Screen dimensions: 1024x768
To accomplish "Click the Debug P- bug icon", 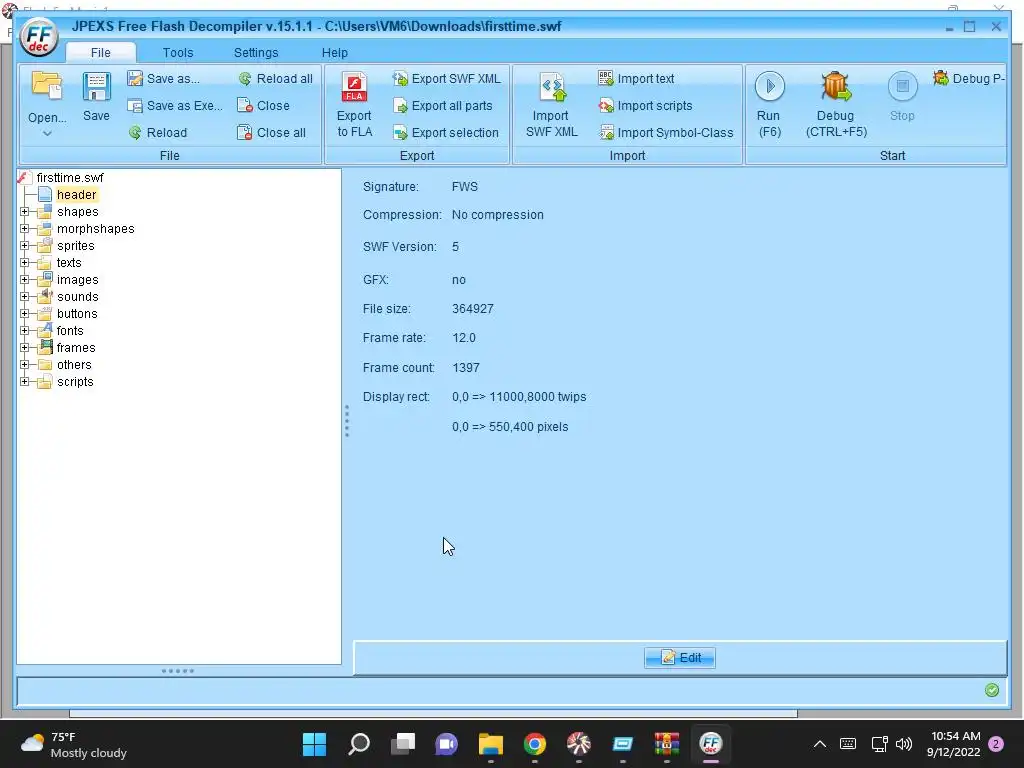I will click(941, 78).
